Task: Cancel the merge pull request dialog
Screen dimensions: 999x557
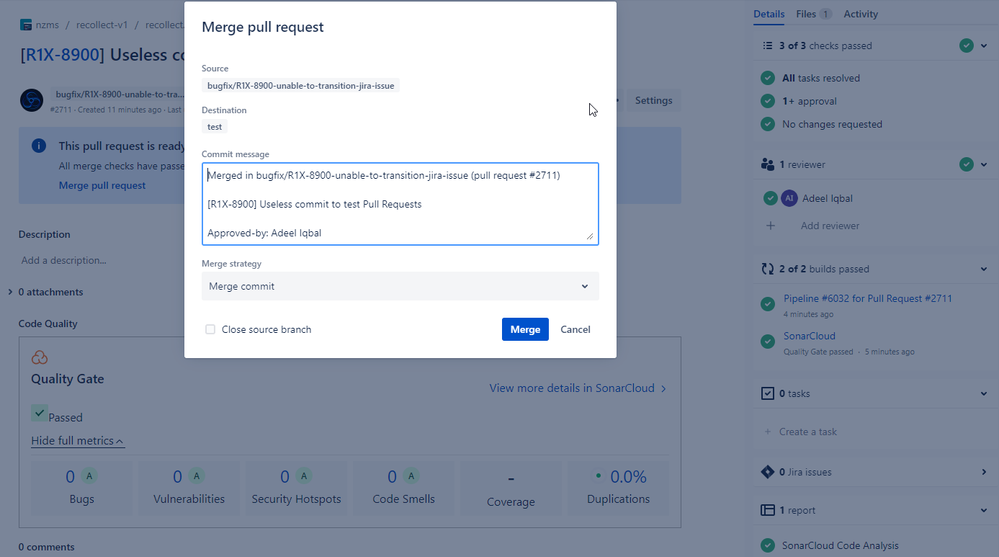Action: click(x=575, y=329)
